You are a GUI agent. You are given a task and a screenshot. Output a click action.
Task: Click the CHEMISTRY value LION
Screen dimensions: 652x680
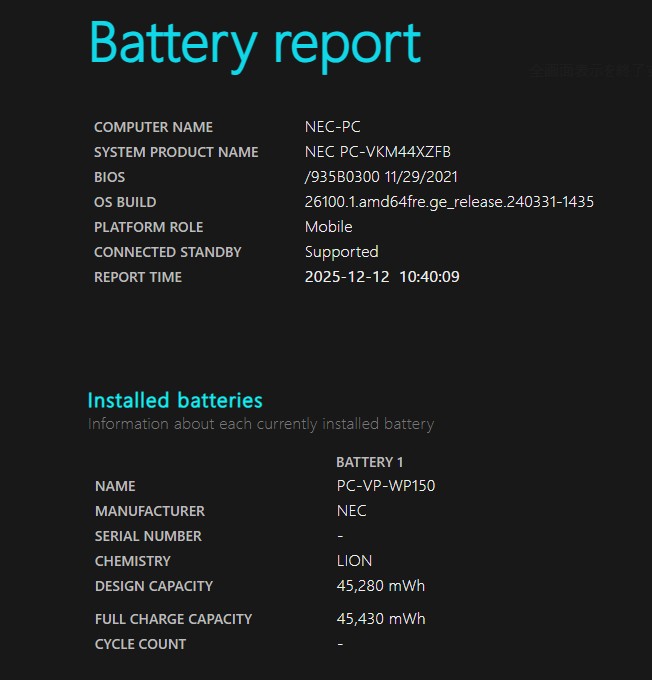(354, 561)
